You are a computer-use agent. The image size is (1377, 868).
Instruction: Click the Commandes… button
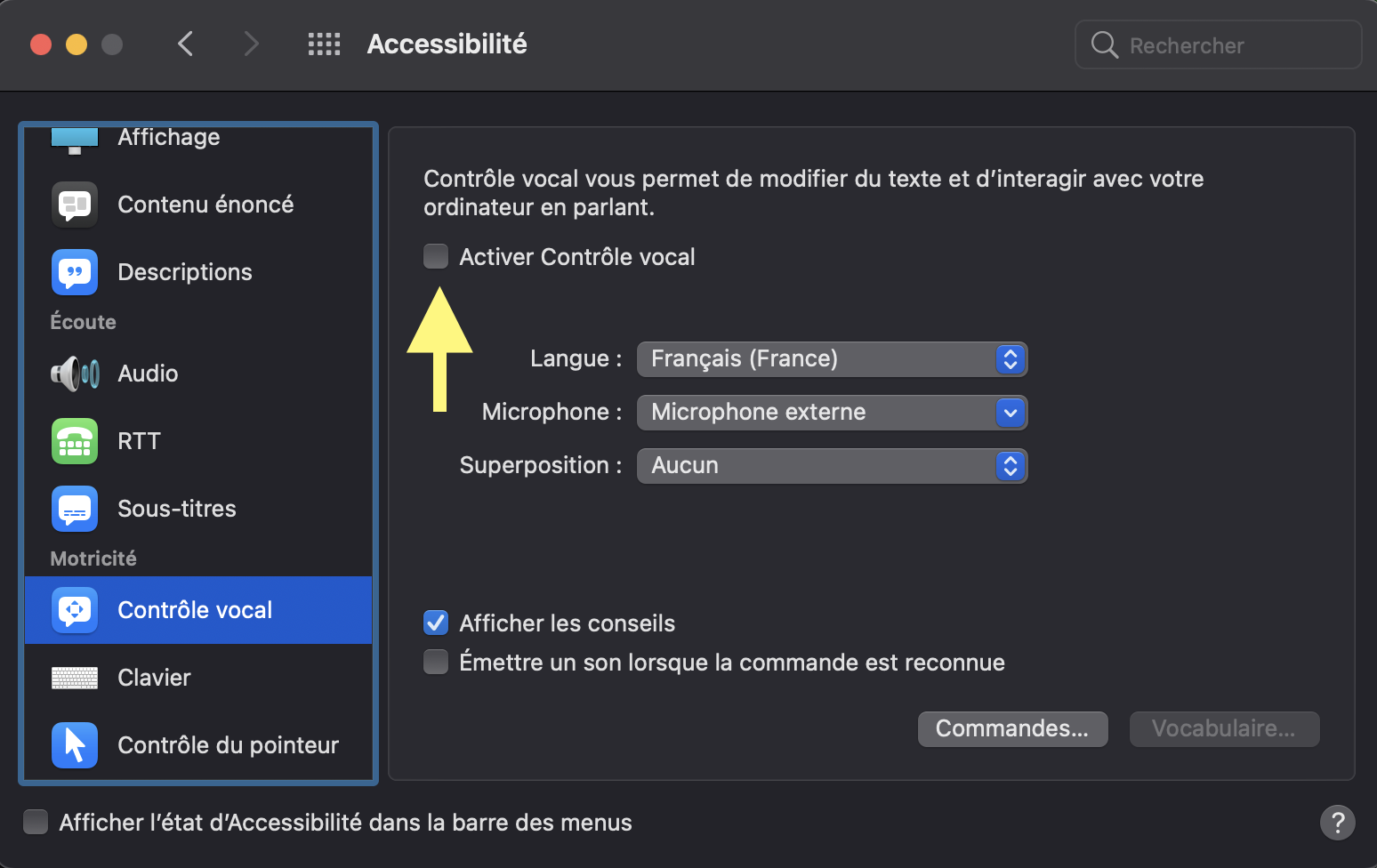1012,729
